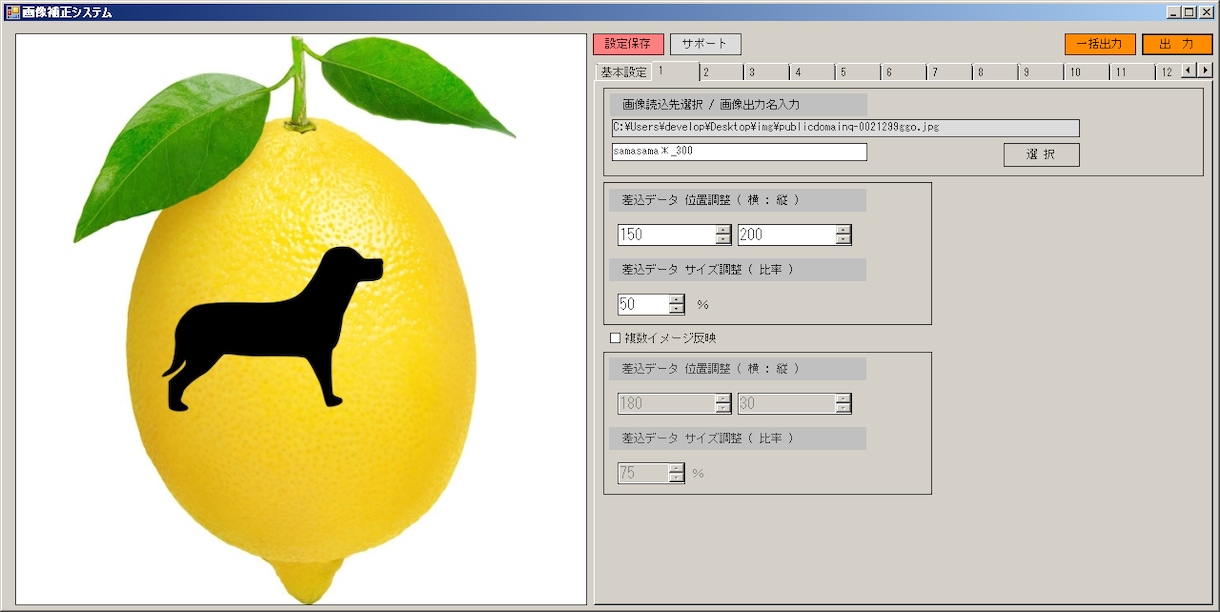Click the 一括出力 batch output button
The height and width of the screenshot is (612, 1220).
[1100, 44]
